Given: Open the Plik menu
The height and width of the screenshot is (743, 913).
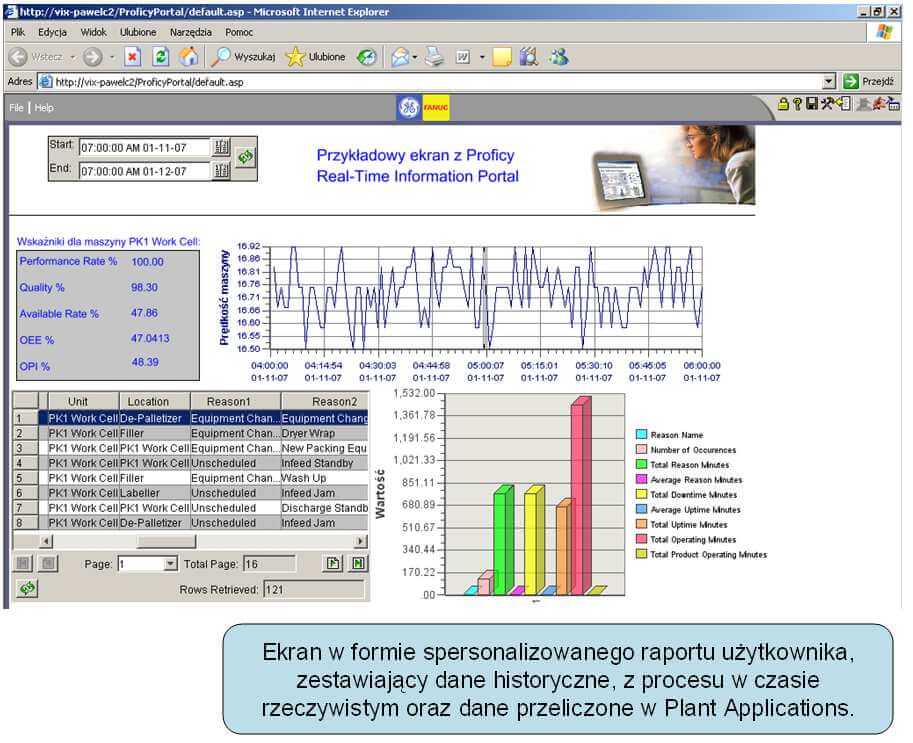Looking at the screenshot, I should (x=18, y=32).
